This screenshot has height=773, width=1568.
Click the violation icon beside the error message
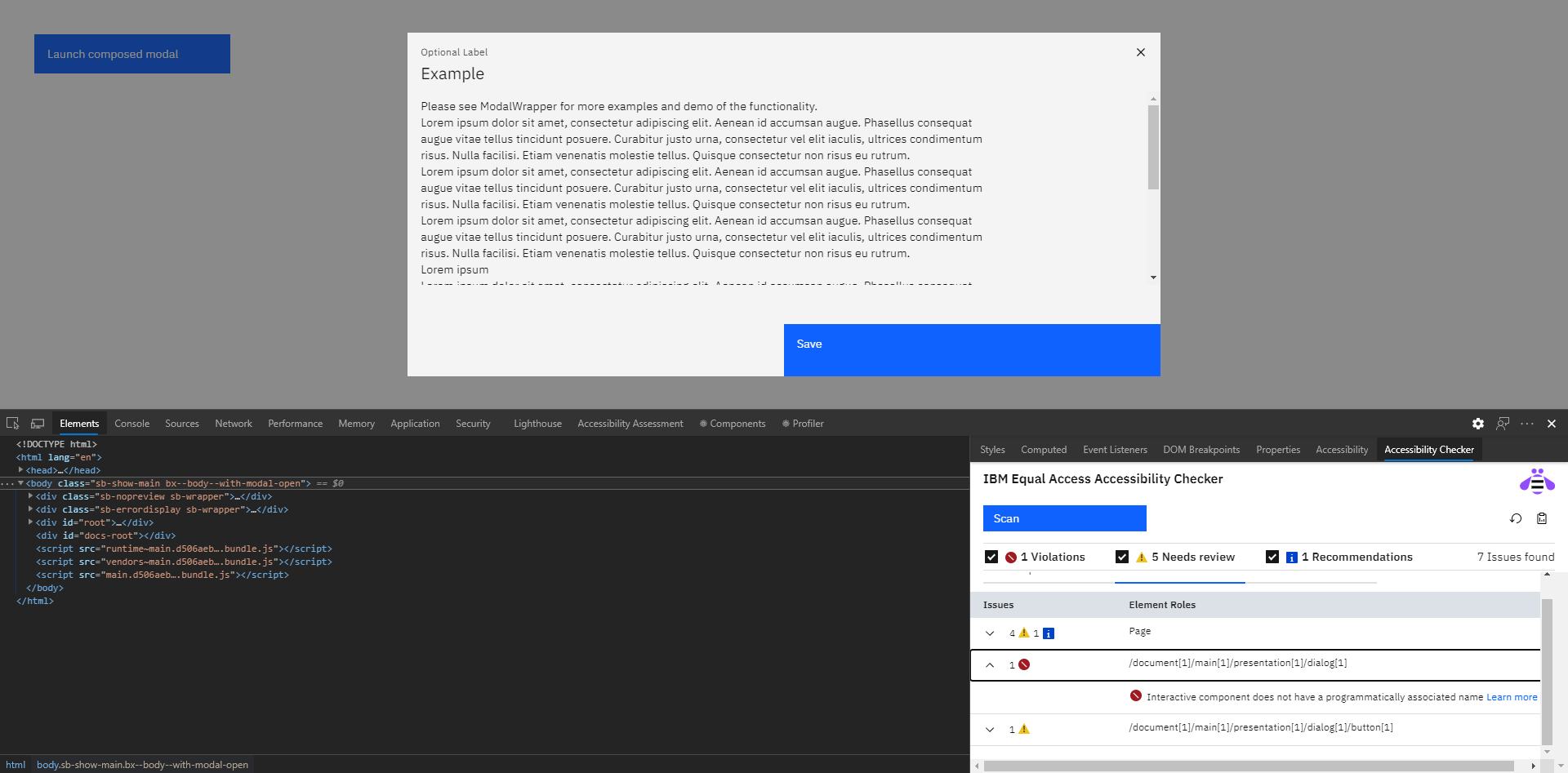click(x=1136, y=695)
